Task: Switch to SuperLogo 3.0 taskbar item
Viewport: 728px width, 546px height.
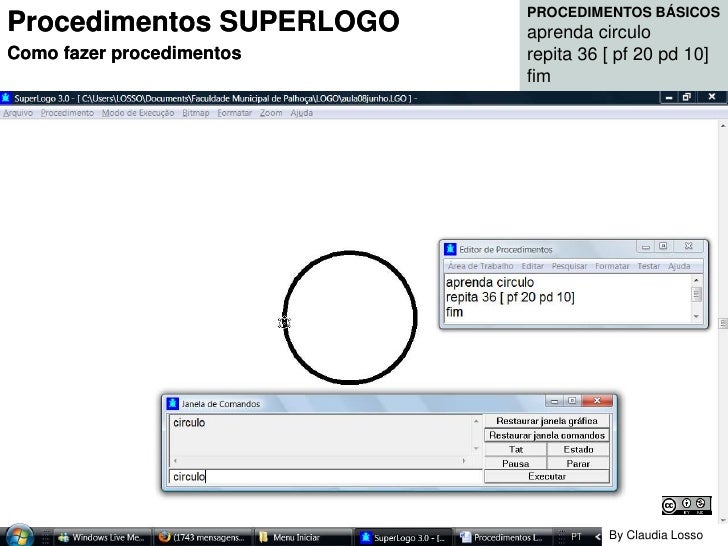Action: (403, 537)
